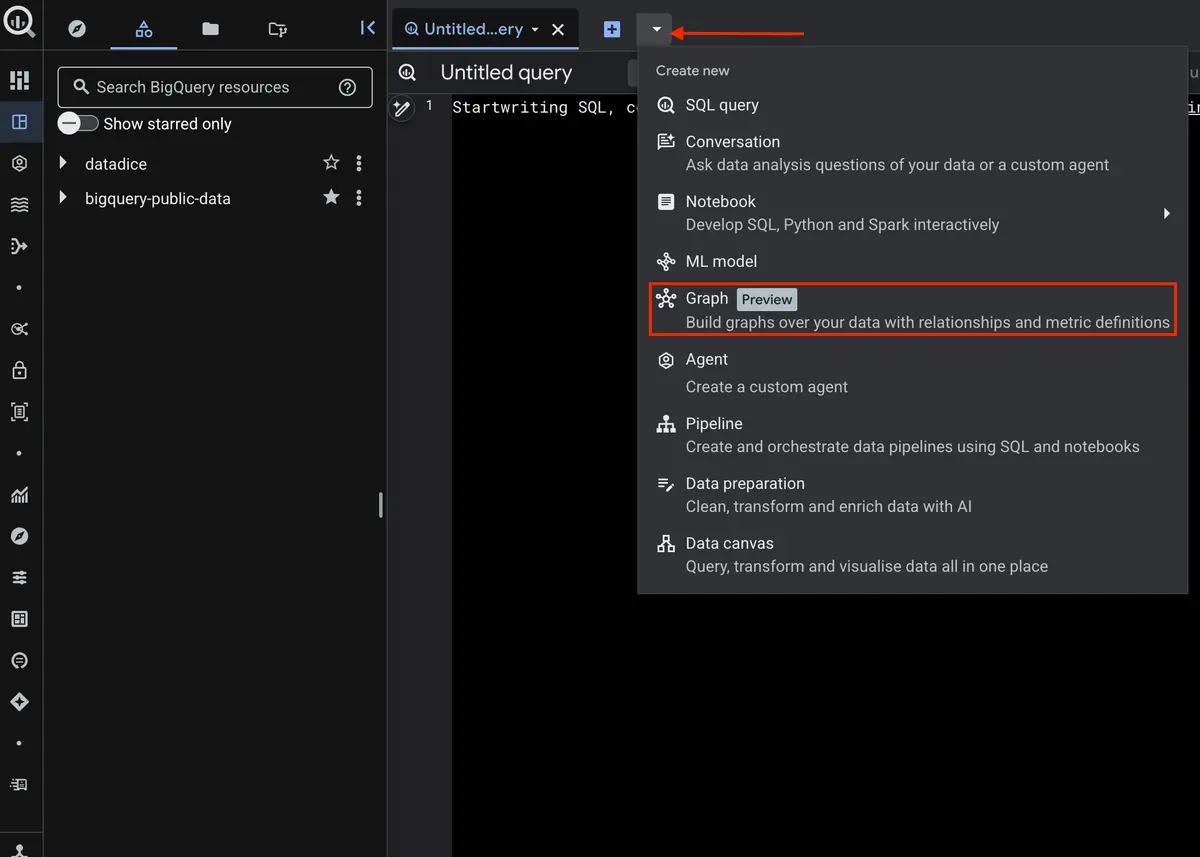1200x857 pixels.
Task: Choose Notebook from Create new menu
Action: pos(912,213)
